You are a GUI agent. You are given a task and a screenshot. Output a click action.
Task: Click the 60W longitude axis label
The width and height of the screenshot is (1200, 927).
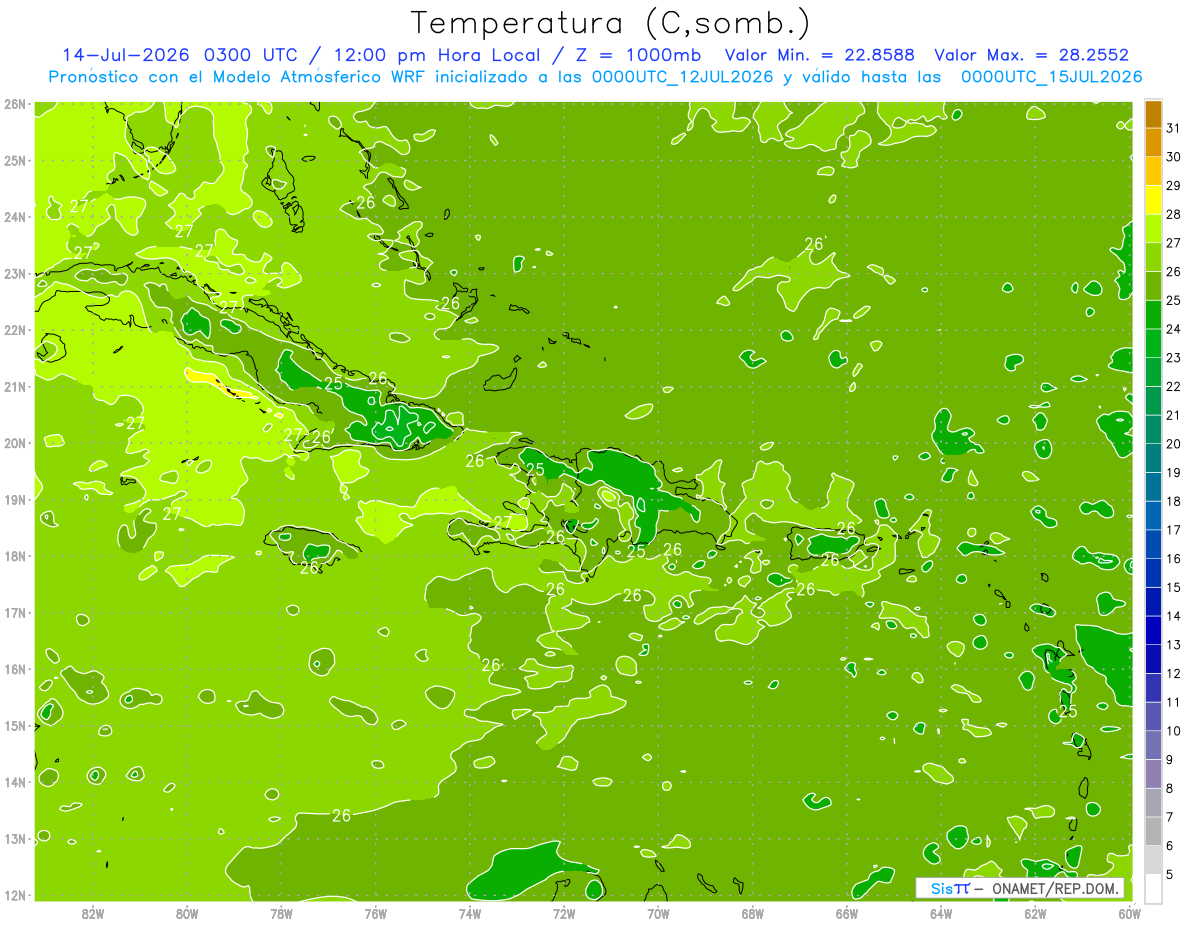tap(1129, 913)
